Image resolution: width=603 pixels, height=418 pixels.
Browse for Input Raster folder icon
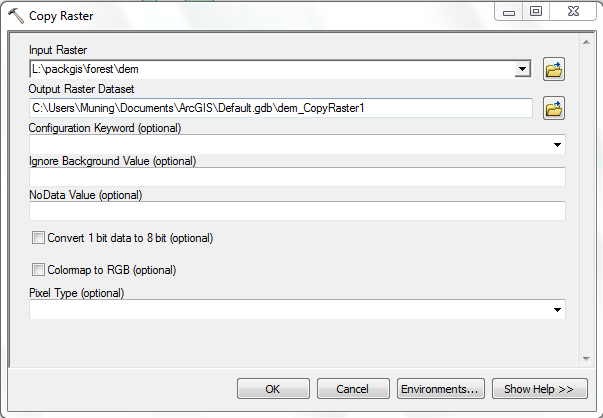coord(554,69)
